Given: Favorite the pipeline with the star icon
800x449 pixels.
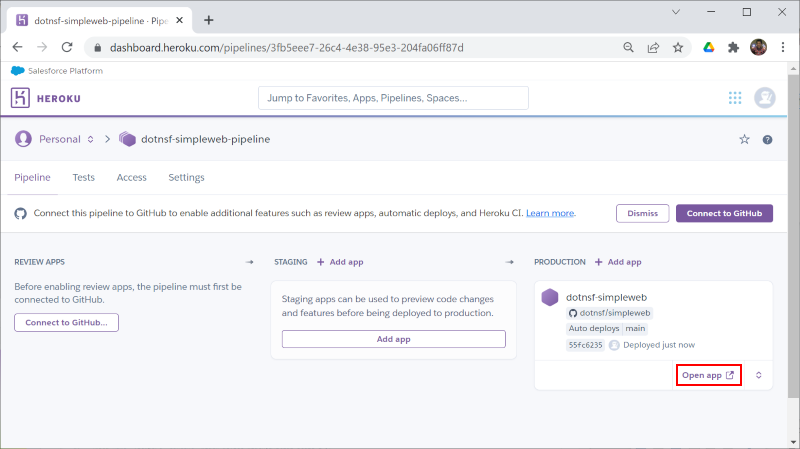Looking at the screenshot, I should (x=744, y=139).
